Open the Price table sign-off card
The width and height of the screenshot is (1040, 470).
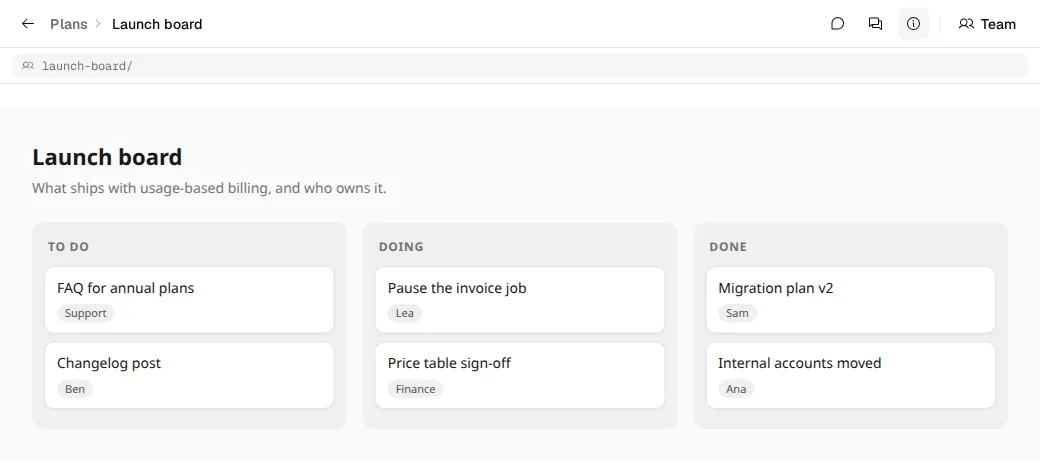click(519, 375)
